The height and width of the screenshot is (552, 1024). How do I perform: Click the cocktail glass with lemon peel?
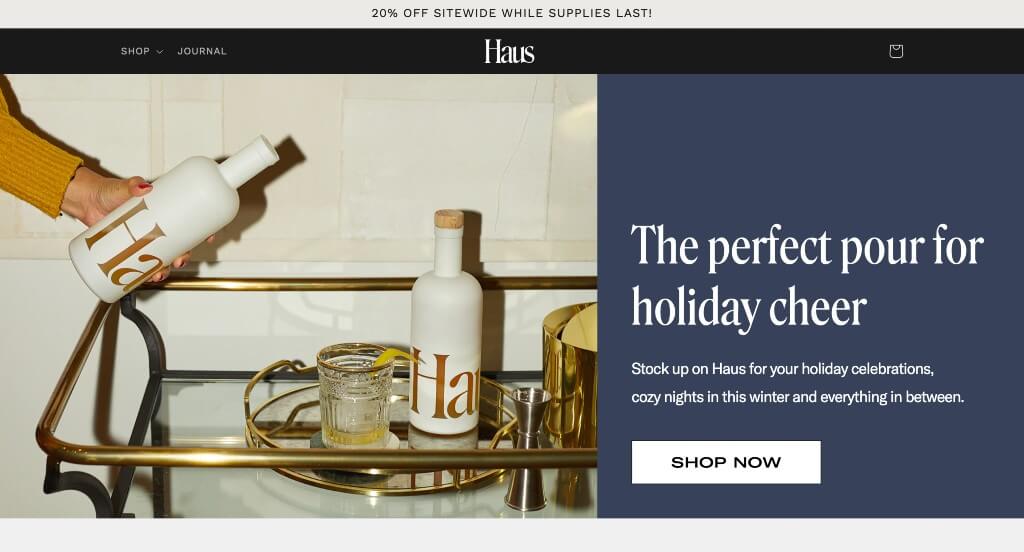point(355,396)
